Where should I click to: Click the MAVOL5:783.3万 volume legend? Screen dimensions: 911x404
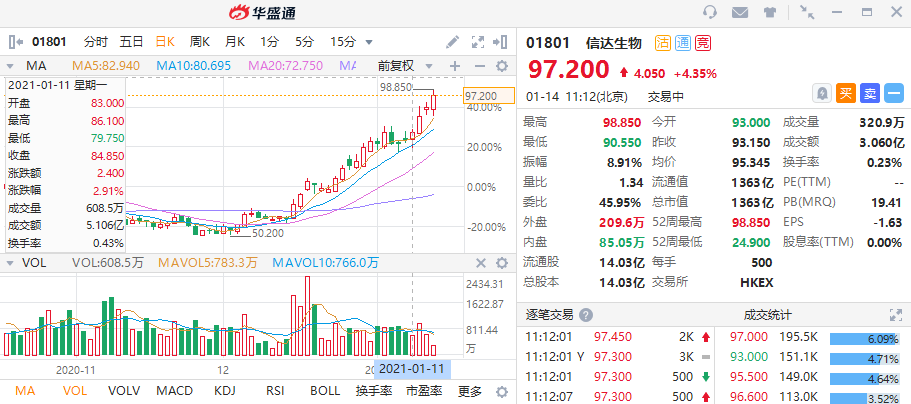pos(207,263)
